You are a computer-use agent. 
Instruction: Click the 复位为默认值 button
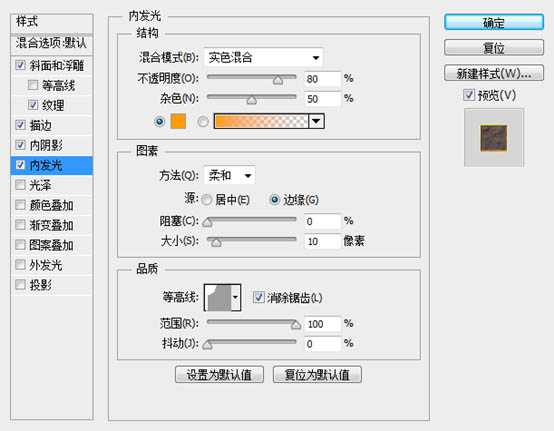coord(317,374)
